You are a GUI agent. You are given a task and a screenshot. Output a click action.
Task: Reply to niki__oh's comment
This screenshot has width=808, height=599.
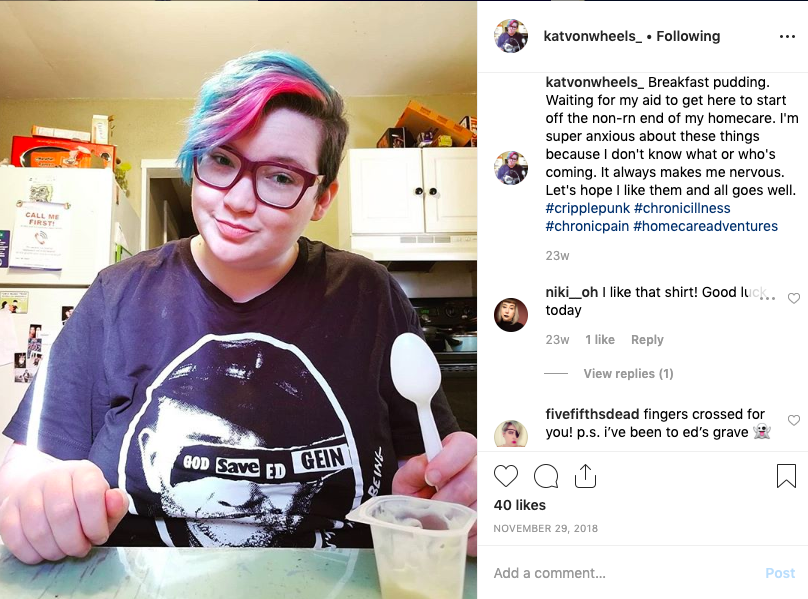coord(647,340)
